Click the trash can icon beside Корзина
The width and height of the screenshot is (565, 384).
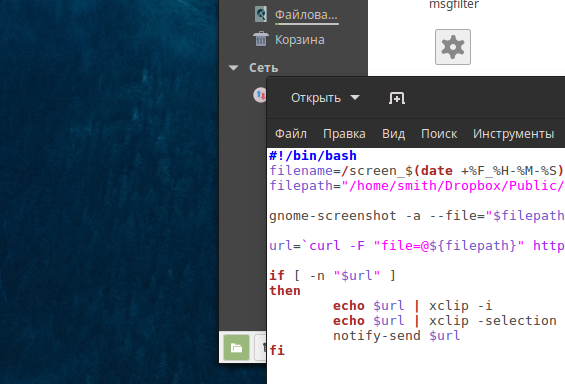261,39
